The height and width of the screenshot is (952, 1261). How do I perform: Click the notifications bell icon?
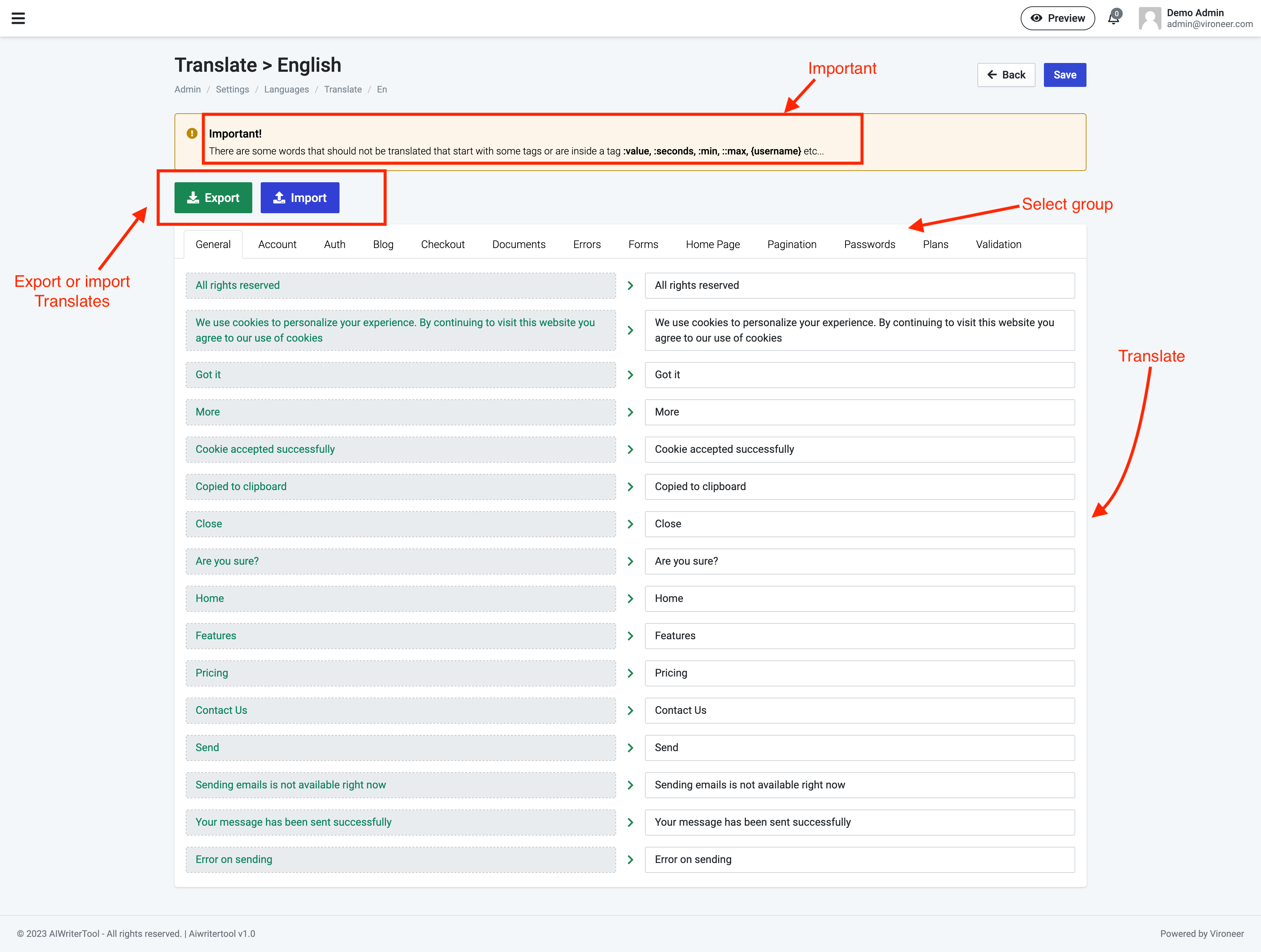pos(1113,18)
